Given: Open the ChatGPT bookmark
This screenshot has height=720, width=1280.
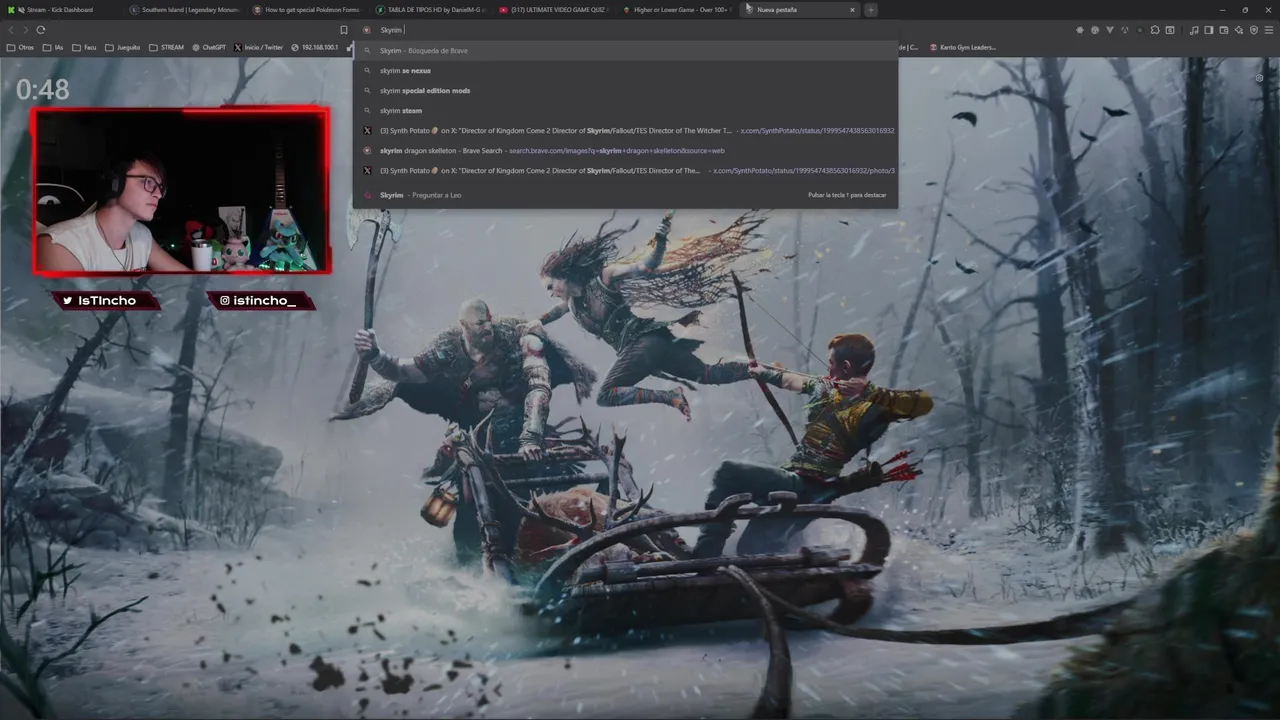Looking at the screenshot, I should point(209,47).
